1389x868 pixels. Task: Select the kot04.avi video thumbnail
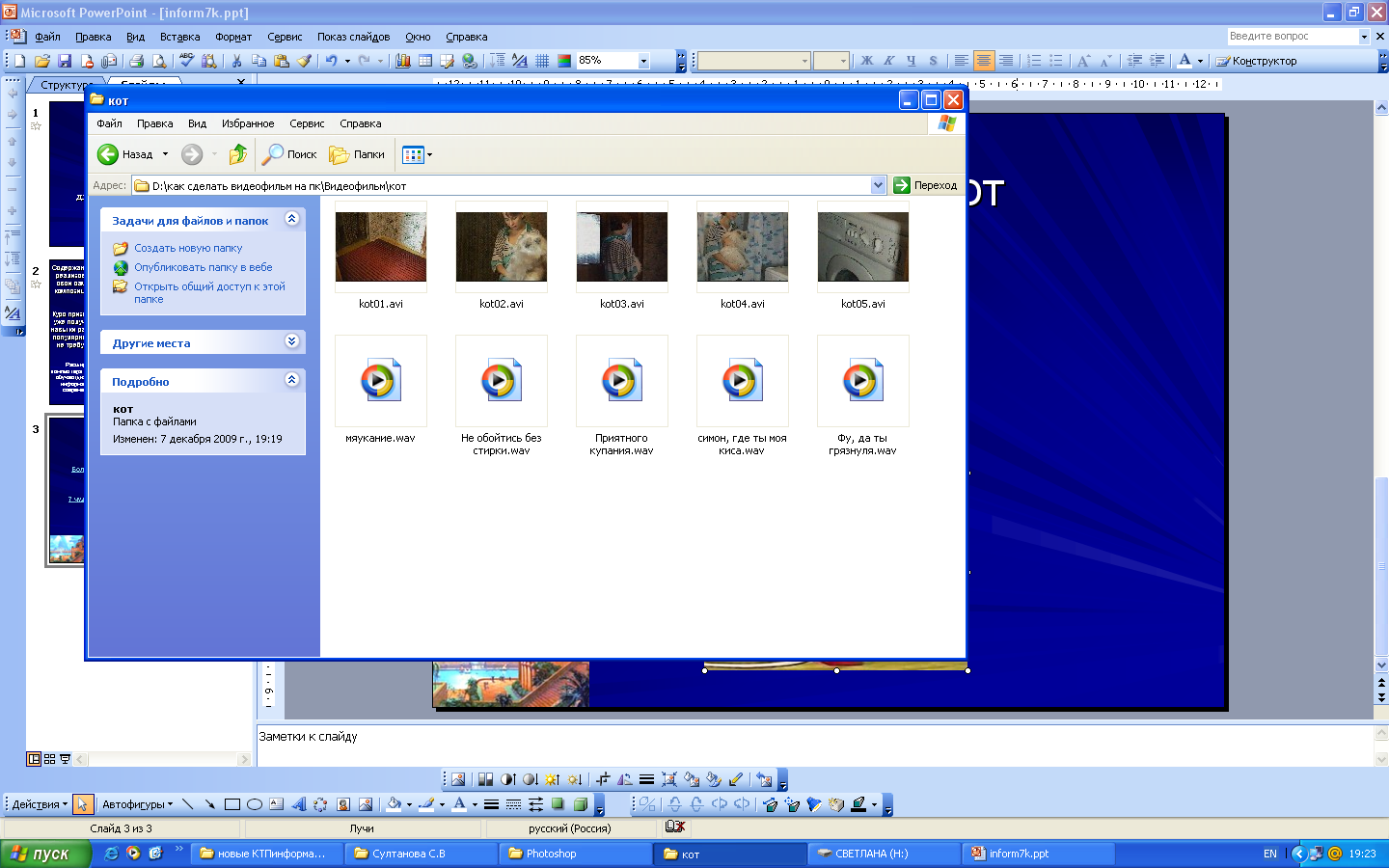coord(743,247)
